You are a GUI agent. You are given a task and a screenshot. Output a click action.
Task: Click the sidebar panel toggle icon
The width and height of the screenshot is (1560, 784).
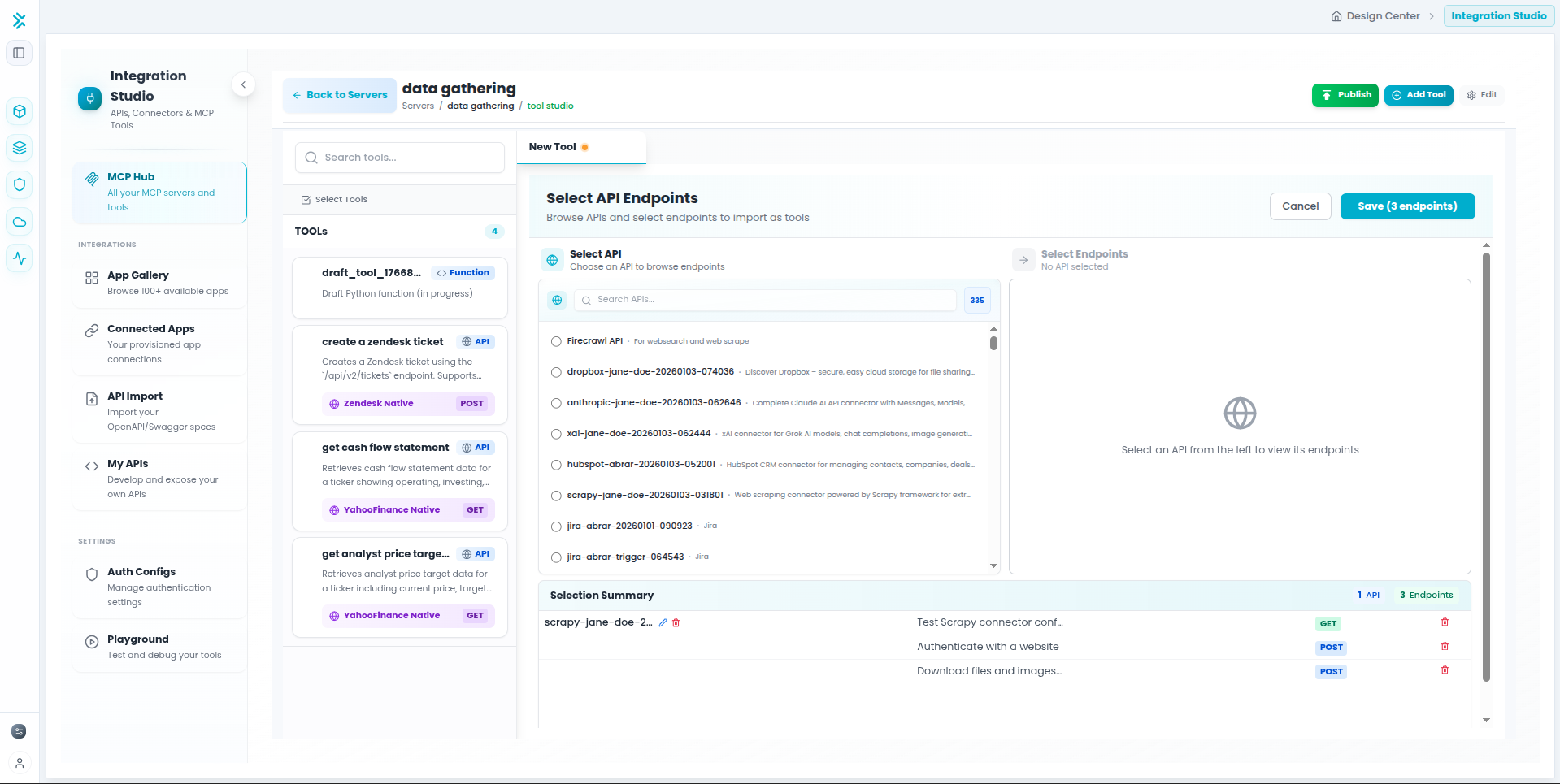coord(19,54)
